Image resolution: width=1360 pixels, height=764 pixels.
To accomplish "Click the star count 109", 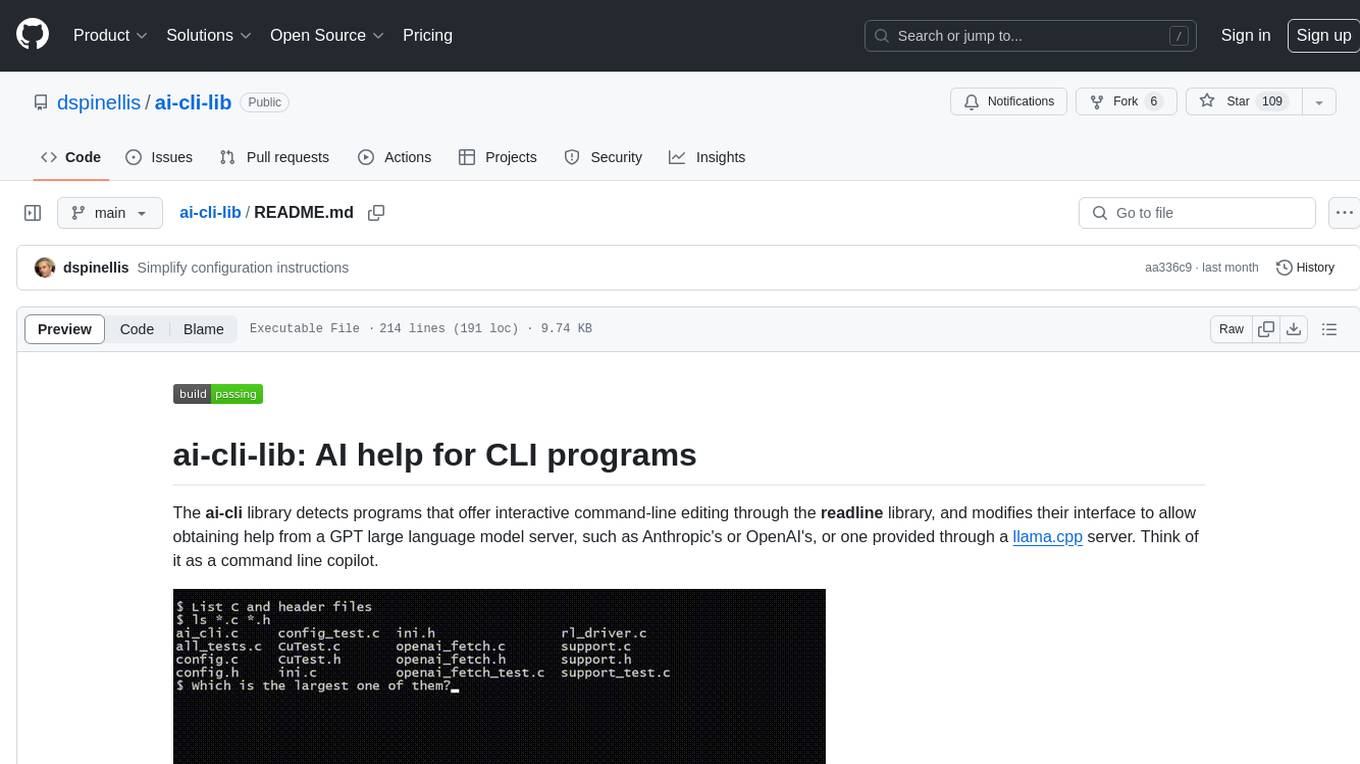I will click(x=1272, y=101).
